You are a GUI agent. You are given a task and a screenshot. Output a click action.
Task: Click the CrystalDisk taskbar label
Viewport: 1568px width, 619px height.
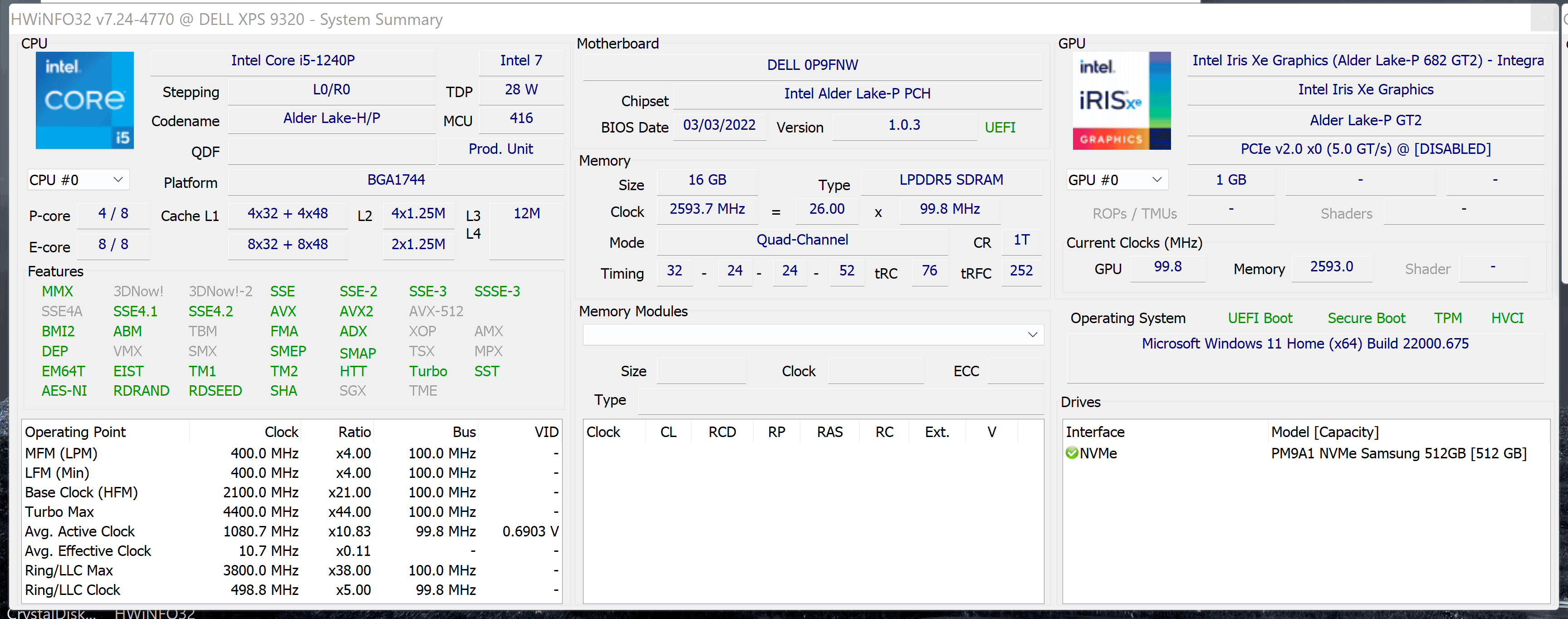[52, 613]
